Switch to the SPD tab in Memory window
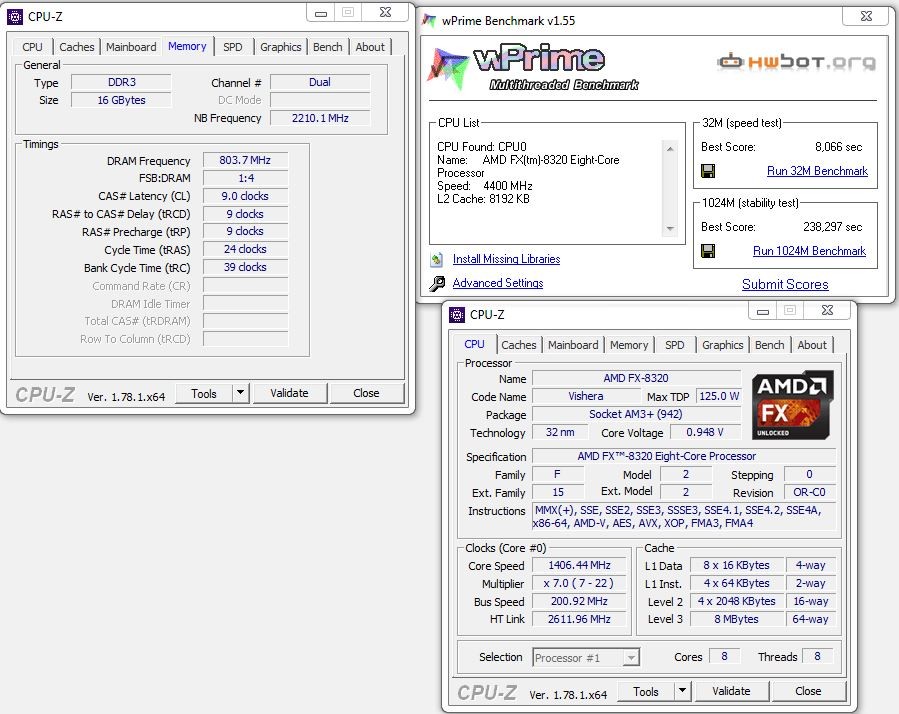This screenshot has height=714, width=899. click(232, 47)
